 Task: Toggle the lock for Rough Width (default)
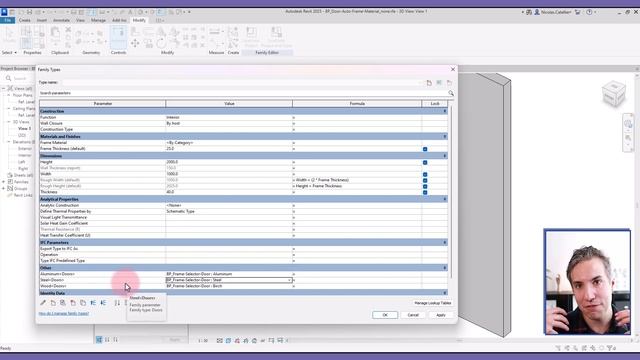(x=425, y=180)
